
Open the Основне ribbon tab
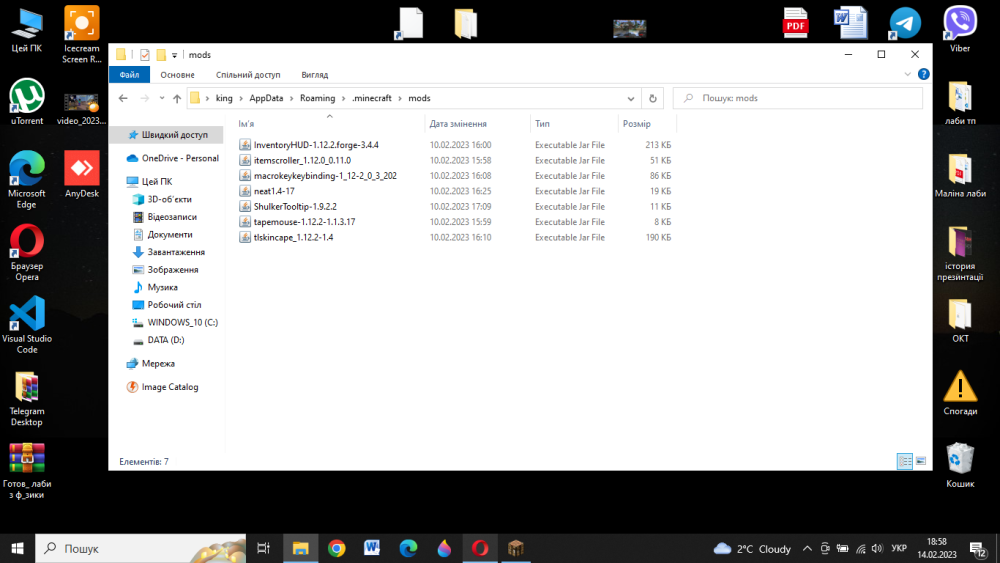pyautogui.click(x=177, y=75)
